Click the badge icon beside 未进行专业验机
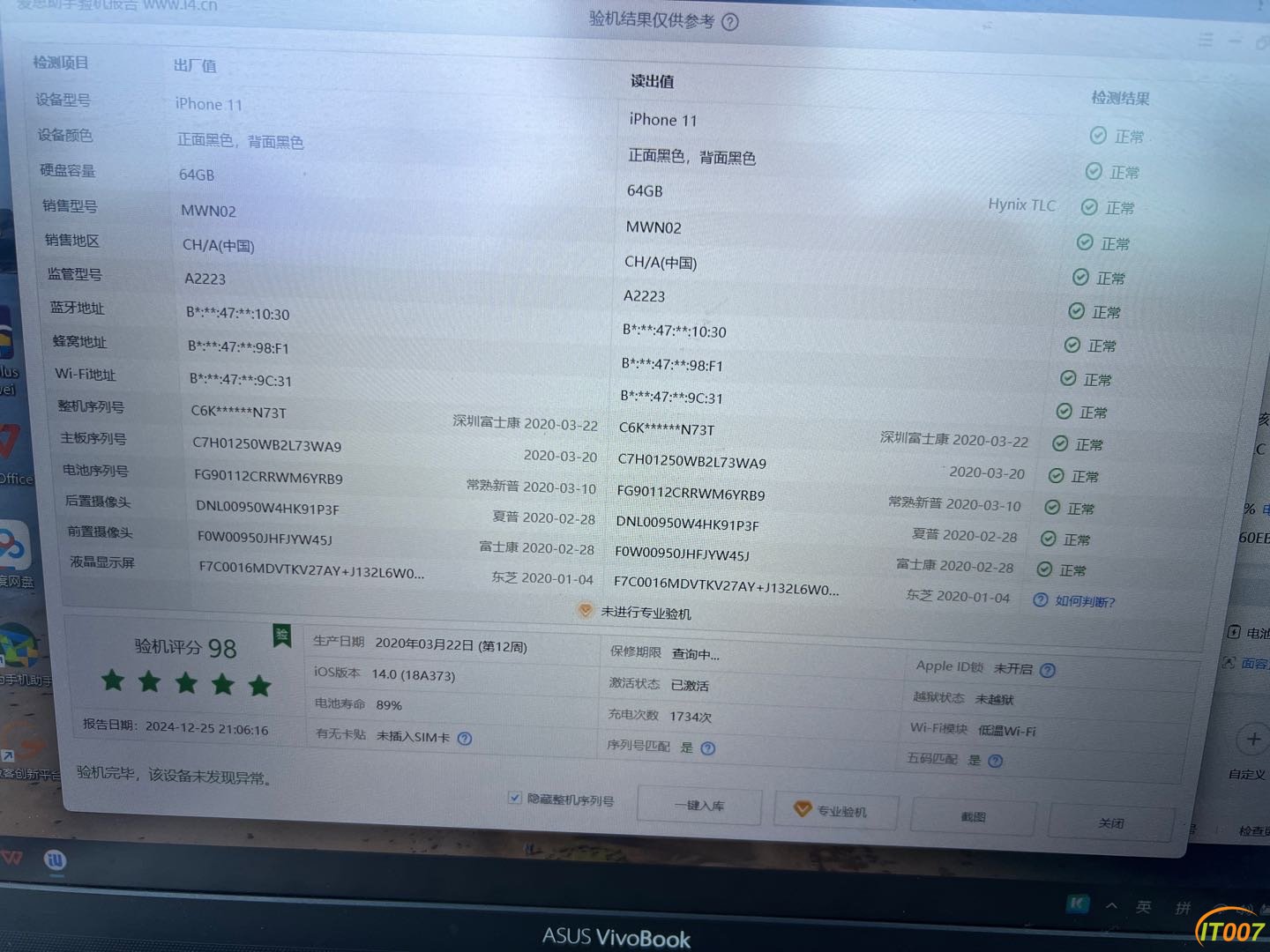 pos(585,611)
